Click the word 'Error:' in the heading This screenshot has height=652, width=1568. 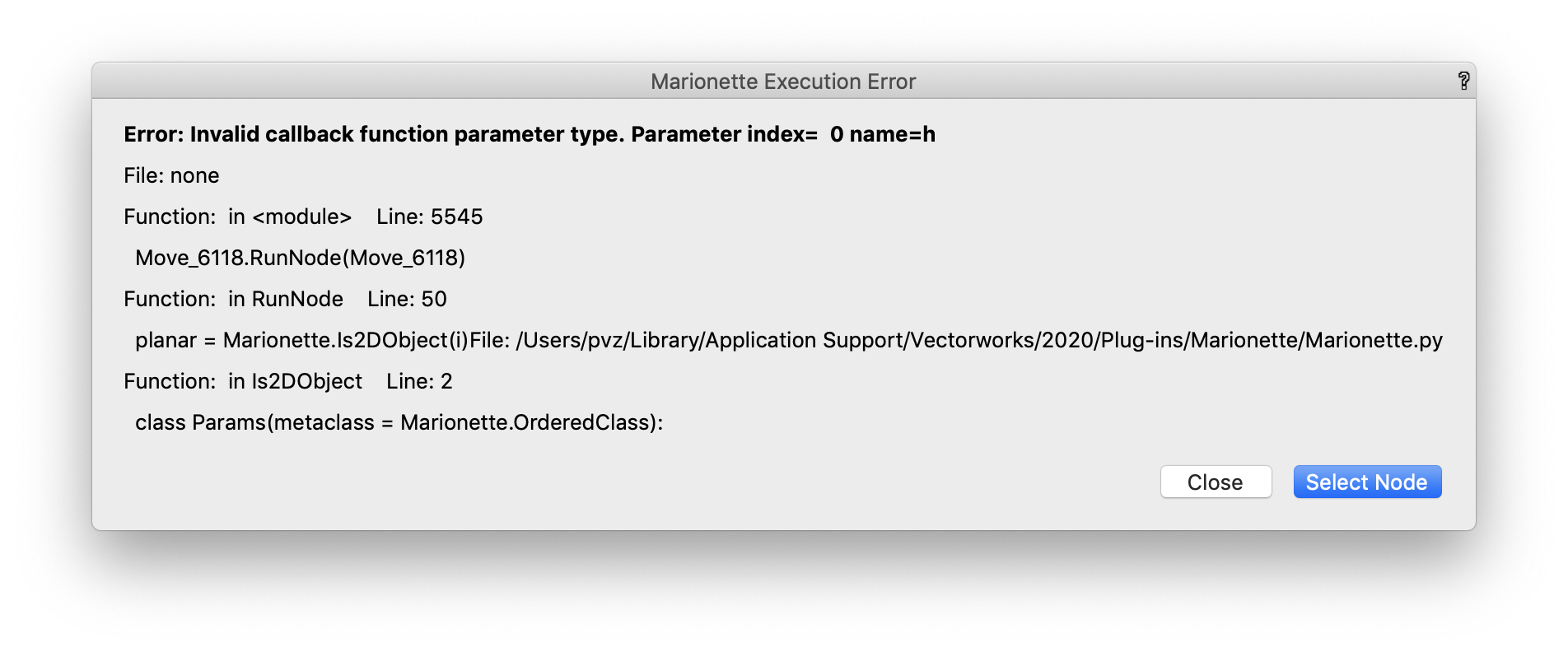coord(154,134)
